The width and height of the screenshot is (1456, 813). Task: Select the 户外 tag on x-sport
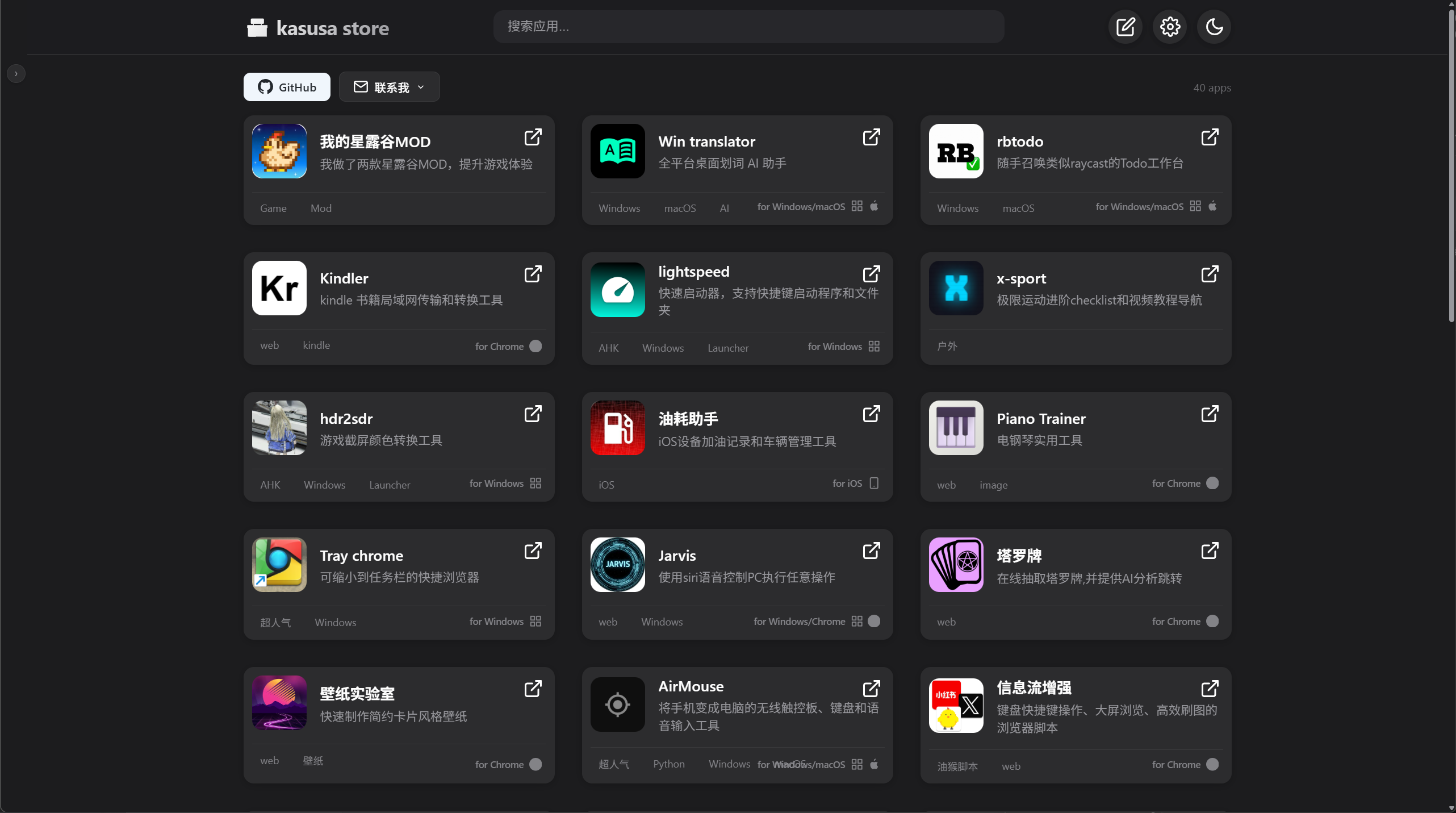[x=947, y=346]
